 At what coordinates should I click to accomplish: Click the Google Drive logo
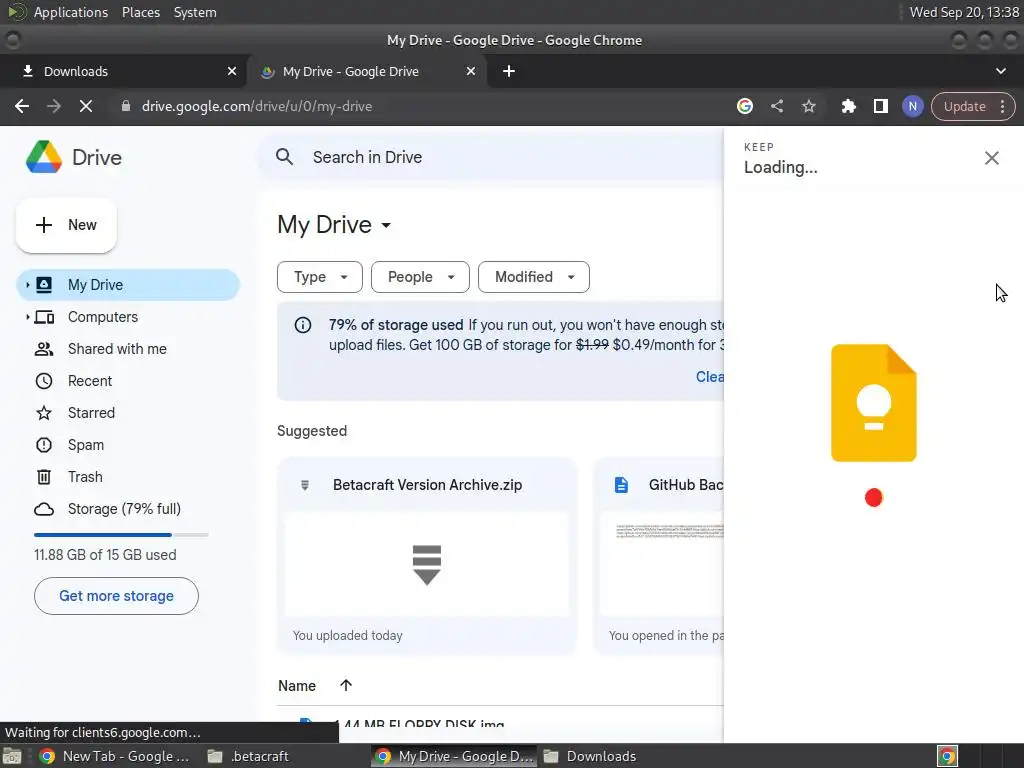coord(44,157)
